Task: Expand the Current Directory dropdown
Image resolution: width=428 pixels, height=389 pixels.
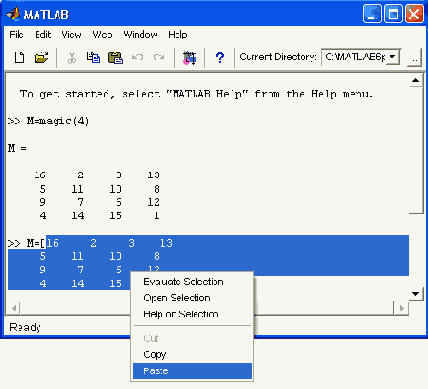Action: (393, 57)
